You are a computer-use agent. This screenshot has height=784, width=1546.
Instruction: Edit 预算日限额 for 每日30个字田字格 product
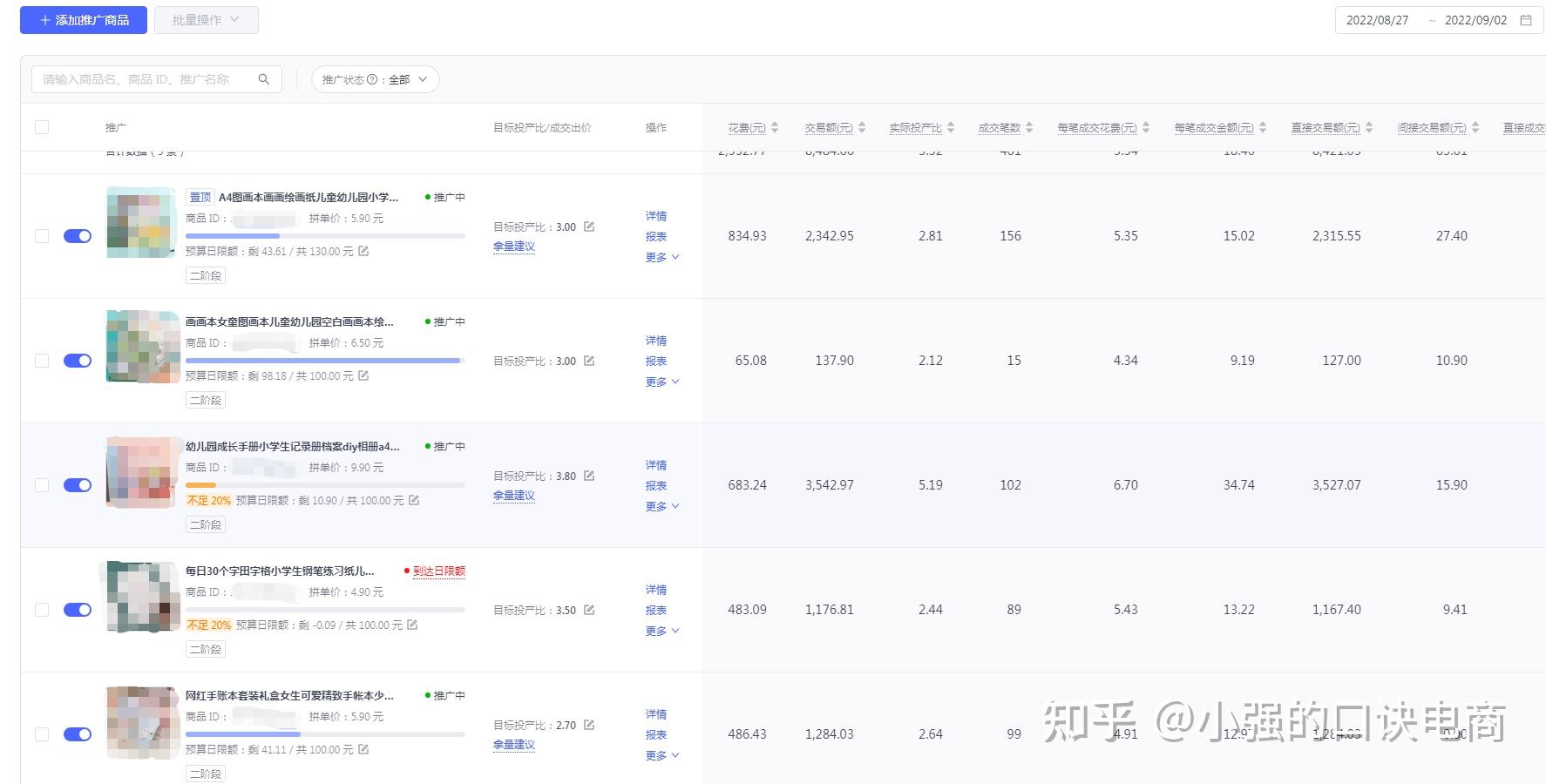pyautogui.click(x=410, y=625)
